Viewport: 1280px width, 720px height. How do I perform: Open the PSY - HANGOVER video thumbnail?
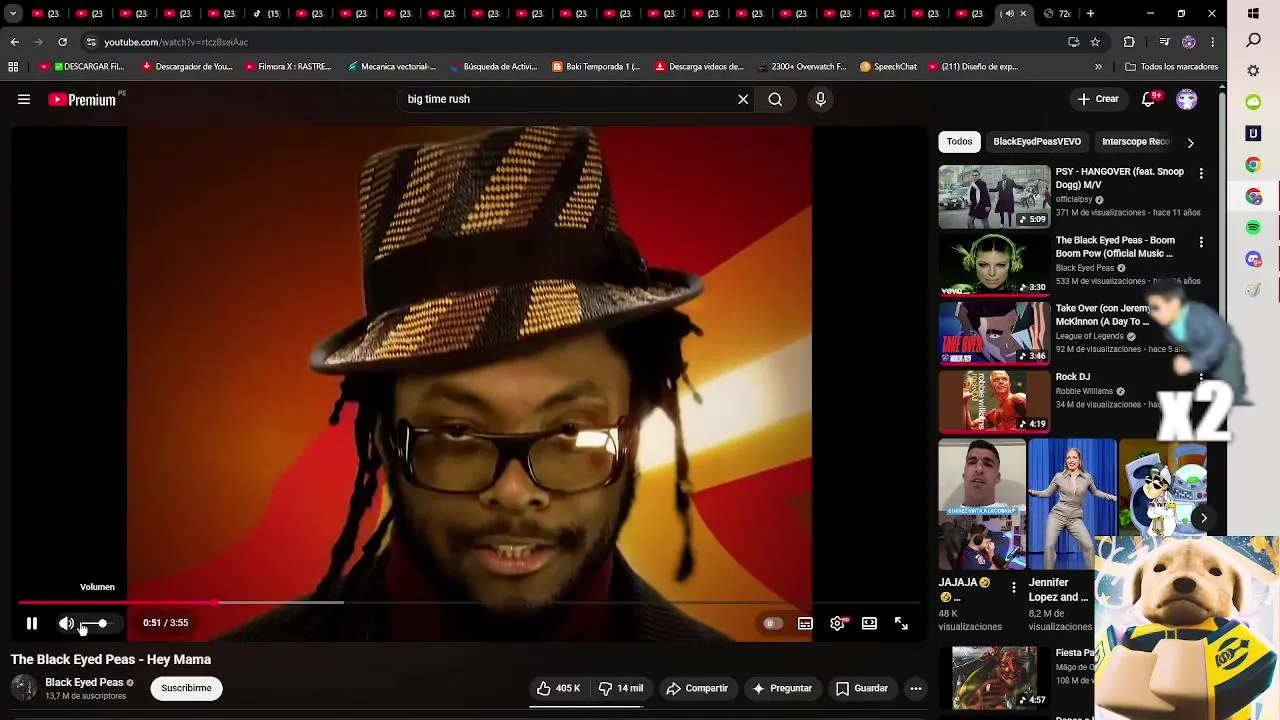pyautogui.click(x=994, y=197)
